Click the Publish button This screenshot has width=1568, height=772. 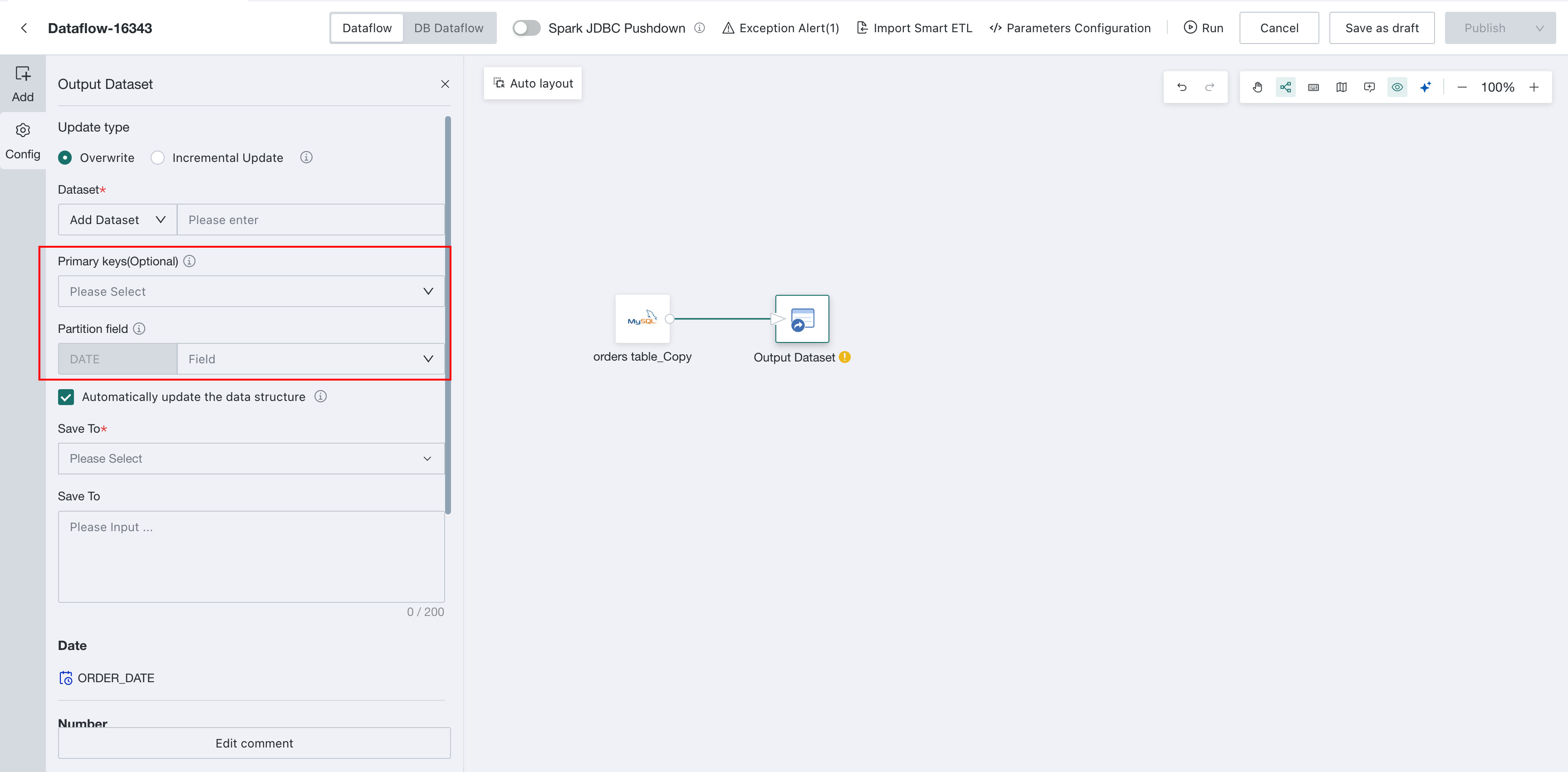[x=1485, y=28]
